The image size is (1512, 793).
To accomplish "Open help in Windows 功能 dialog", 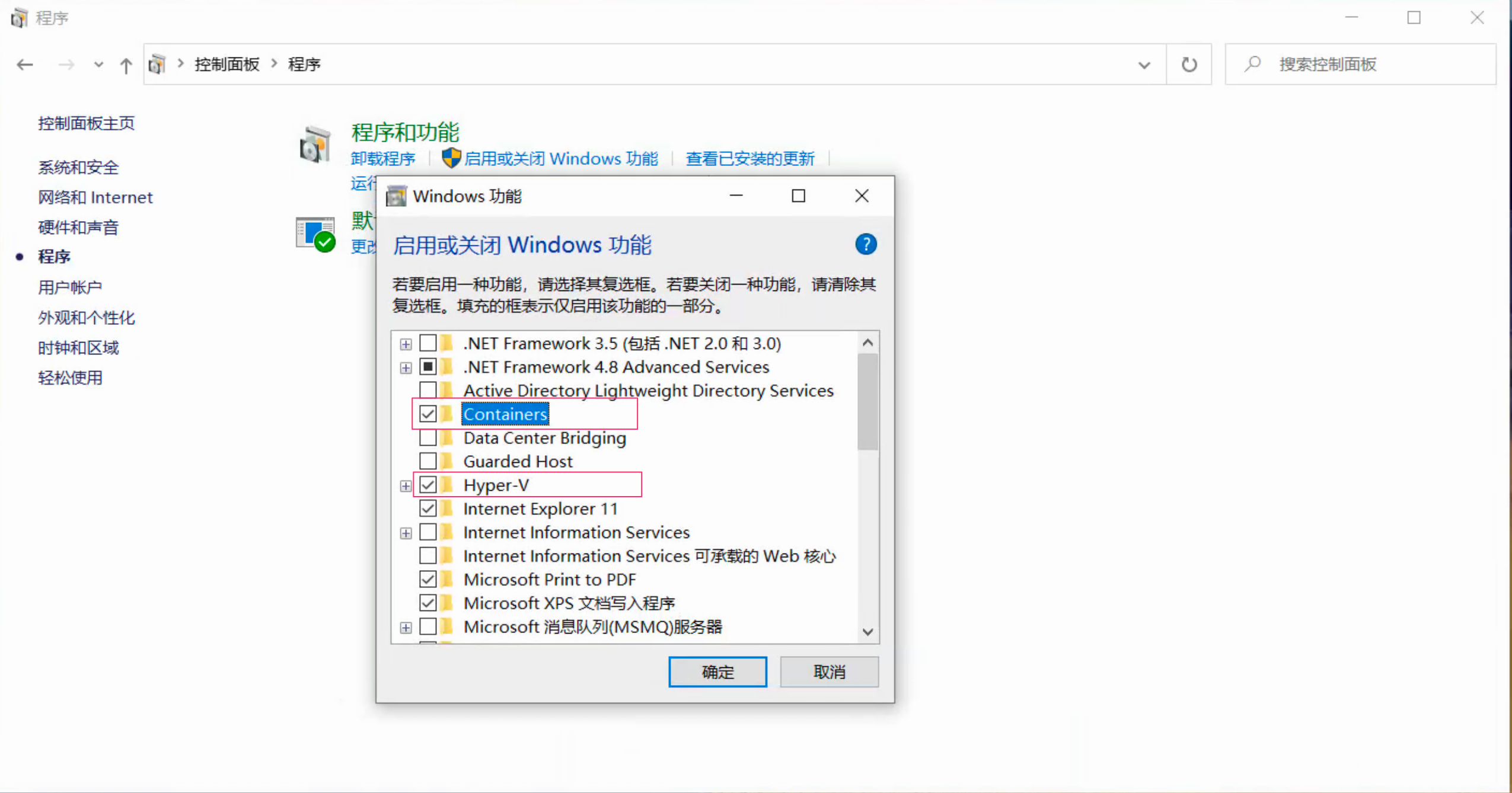I will [x=866, y=244].
